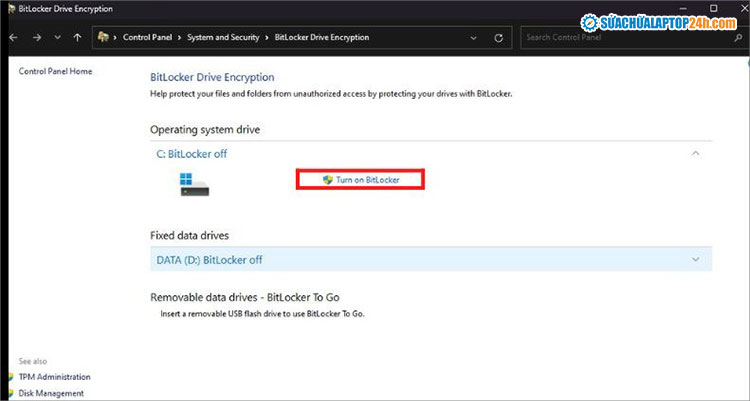The height and width of the screenshot is (401, 750).
Task: Click the search magnifier icon
Action: point(738,38)
